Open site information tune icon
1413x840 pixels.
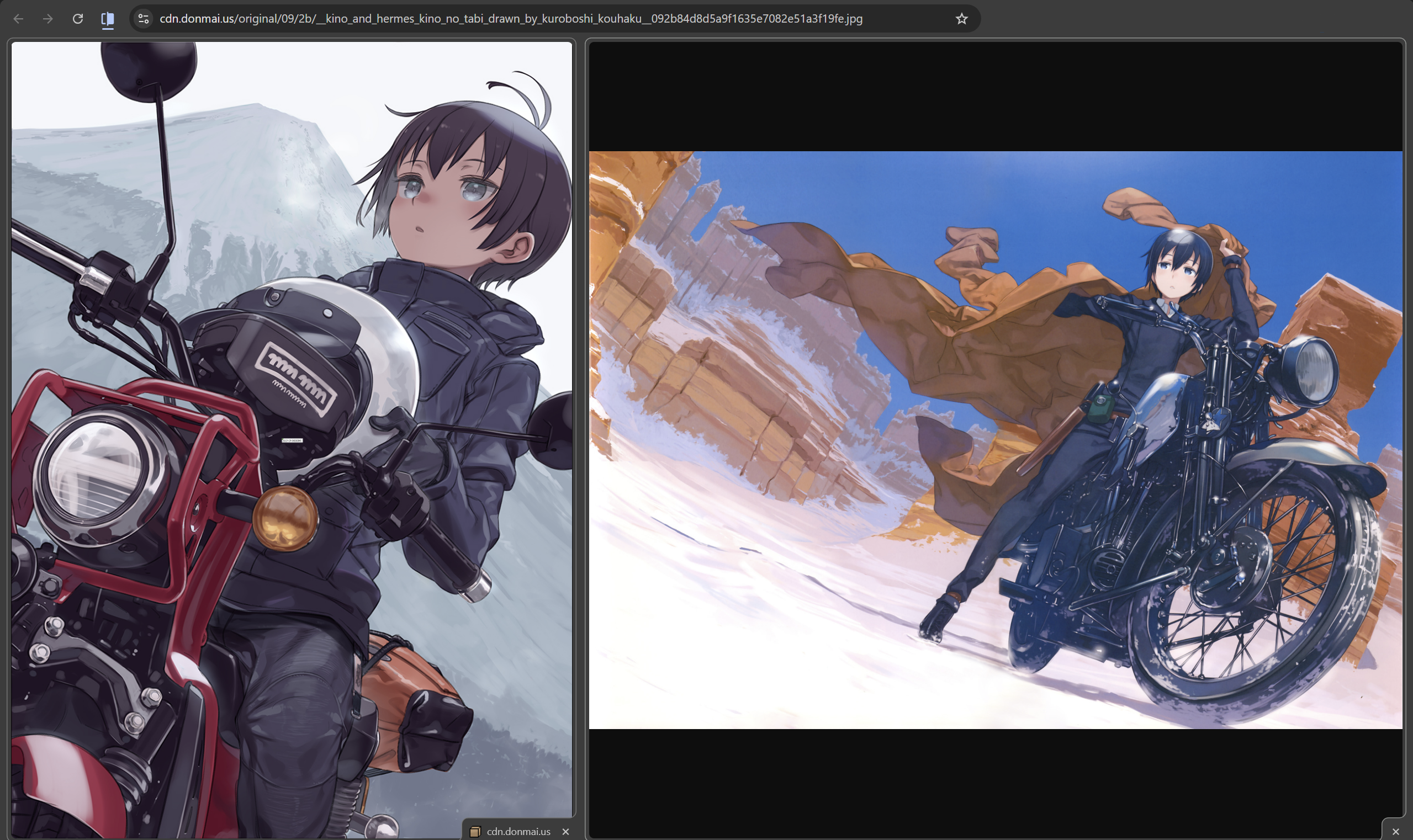click(x=144, y=19)
